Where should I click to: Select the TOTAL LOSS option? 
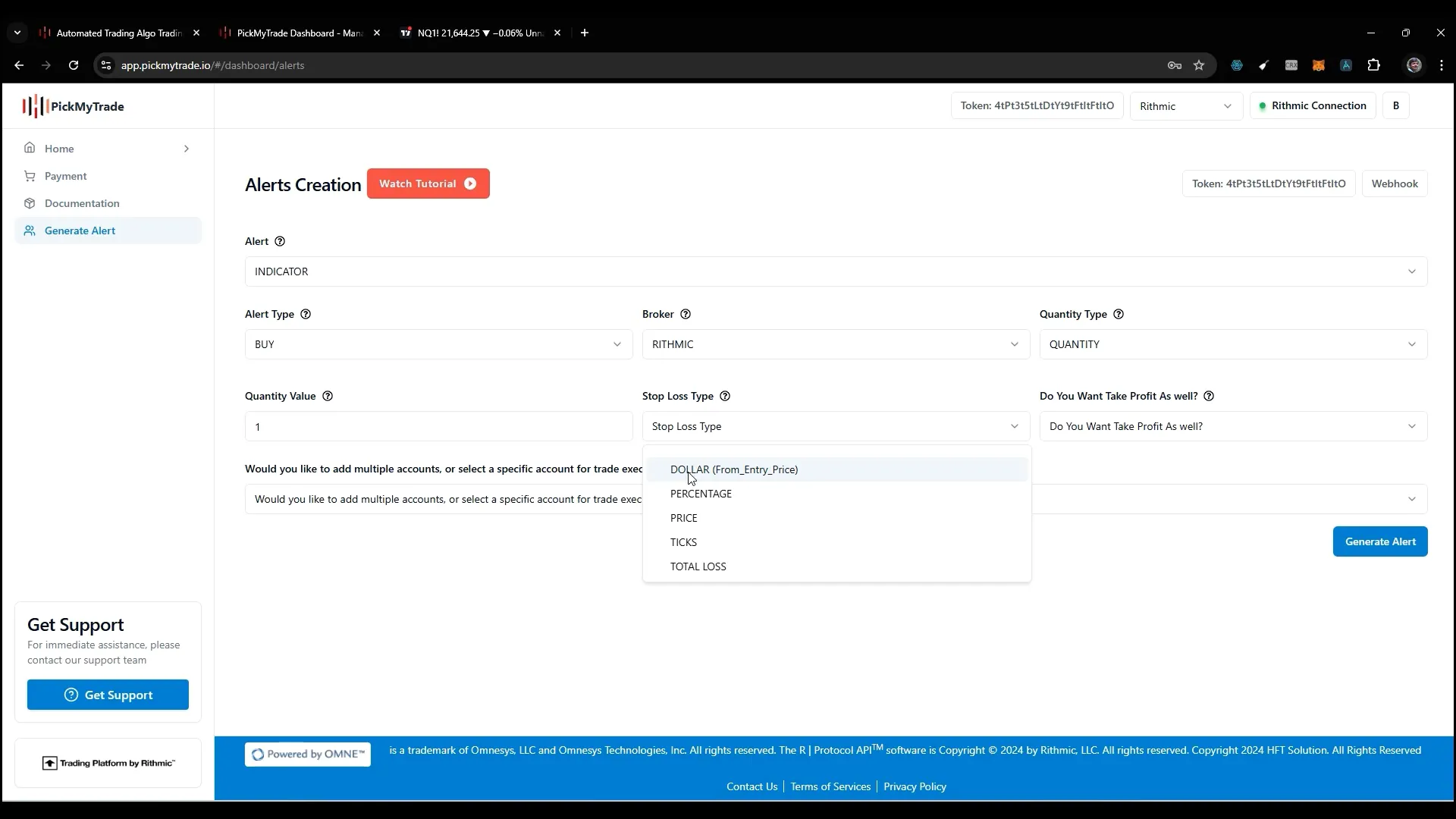(836, 566)
